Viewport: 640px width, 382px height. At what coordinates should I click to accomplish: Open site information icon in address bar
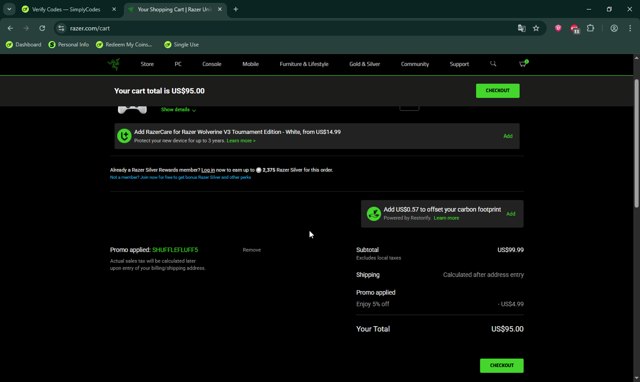61,28
